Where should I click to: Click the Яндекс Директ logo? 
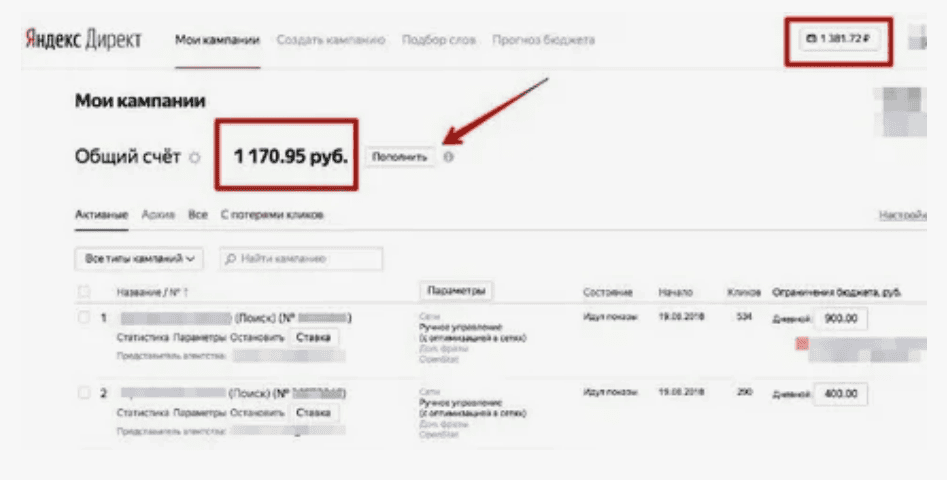83,40
